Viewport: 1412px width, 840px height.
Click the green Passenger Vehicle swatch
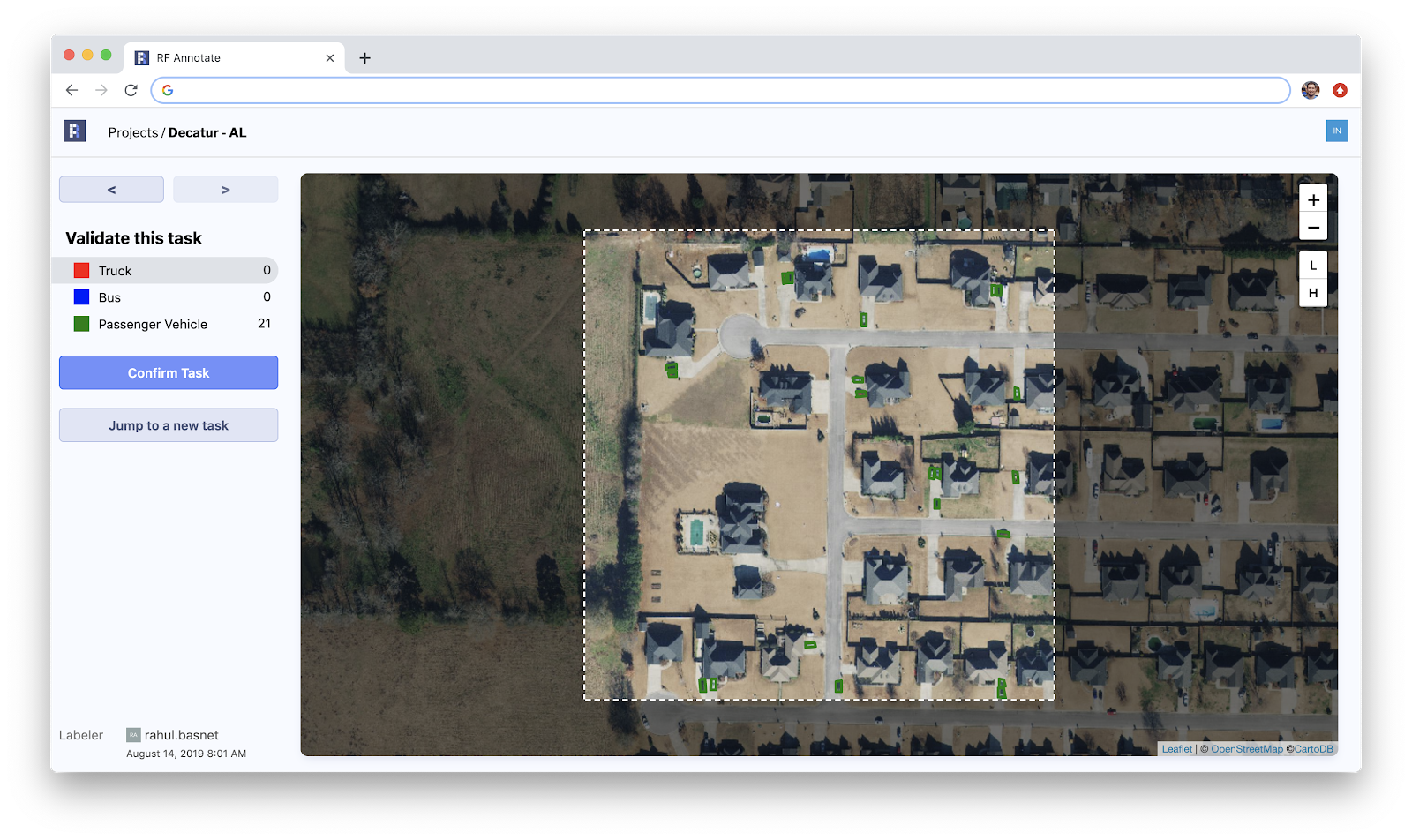81,324
